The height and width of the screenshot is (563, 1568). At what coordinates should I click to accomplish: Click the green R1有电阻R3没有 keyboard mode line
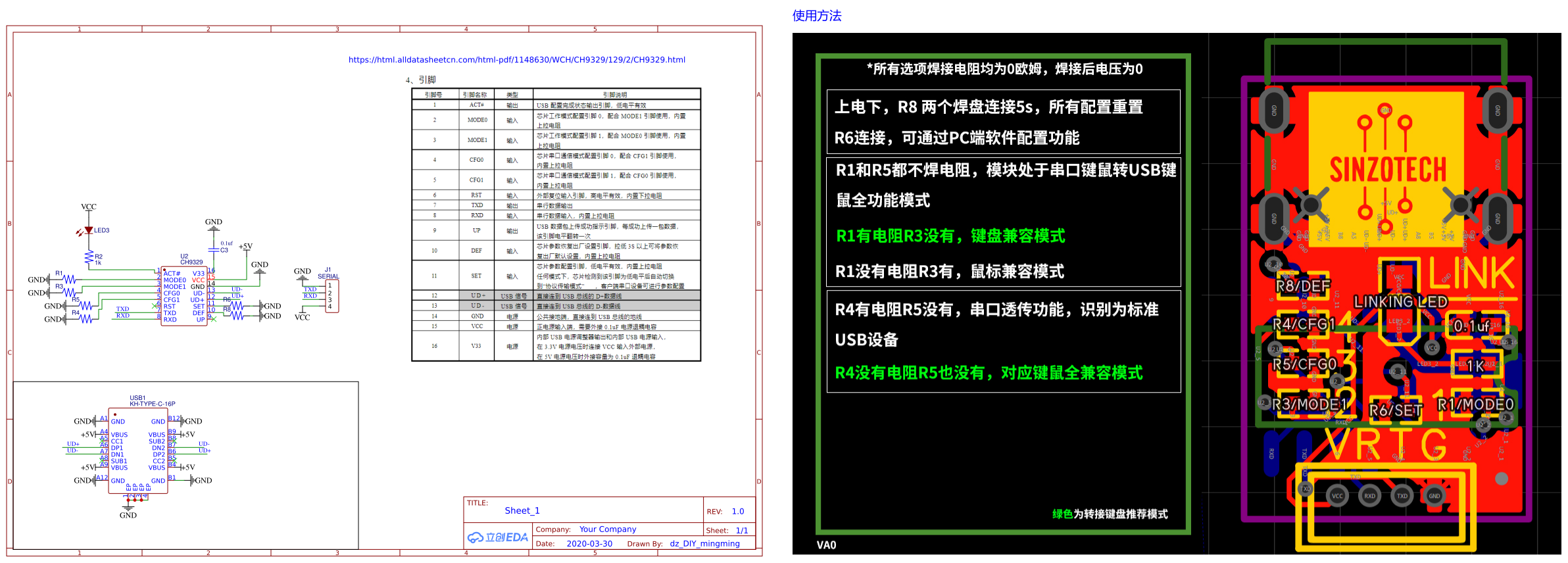coord(950,236)
